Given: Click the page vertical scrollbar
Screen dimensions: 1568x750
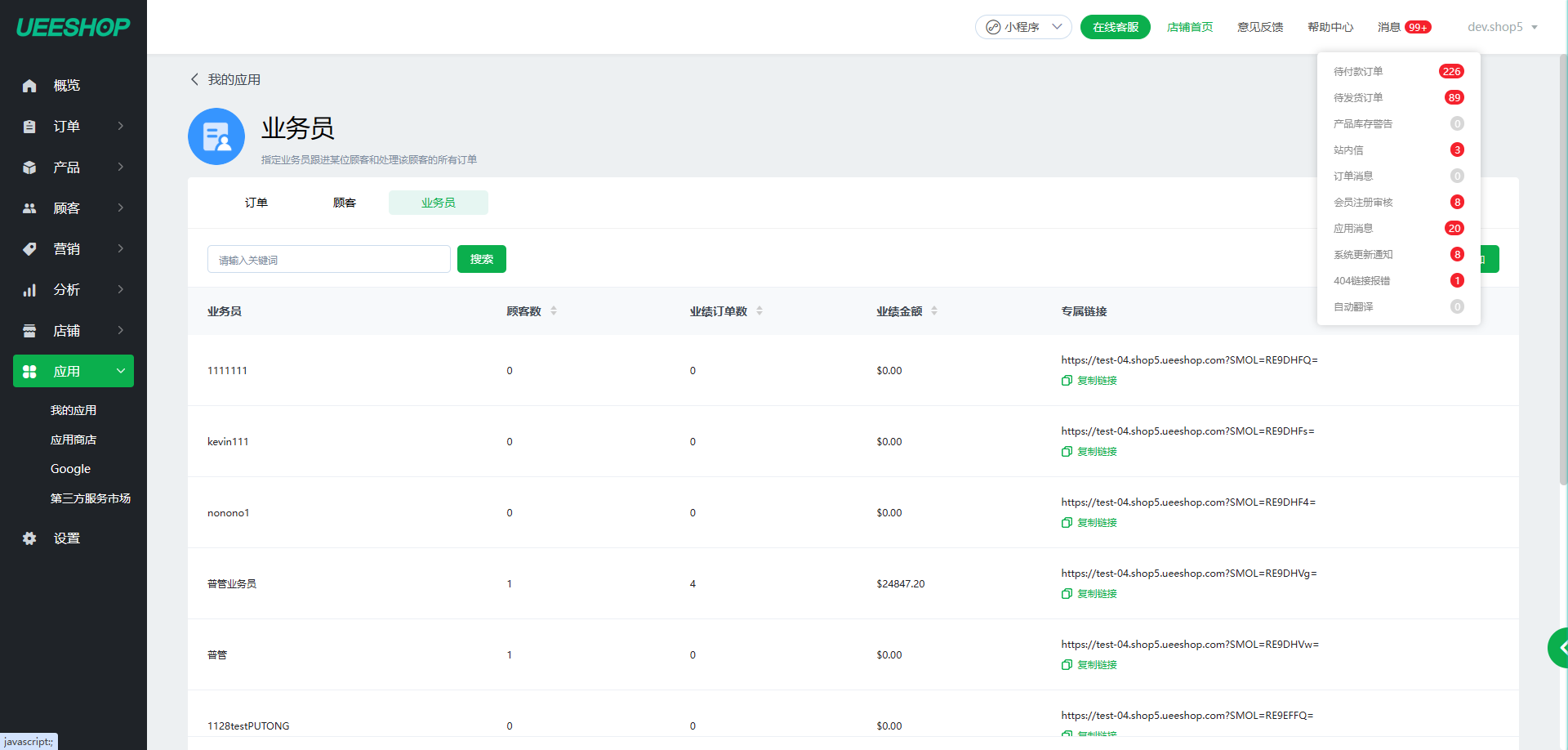Looking at the screenshot, I should [1563, 270].
